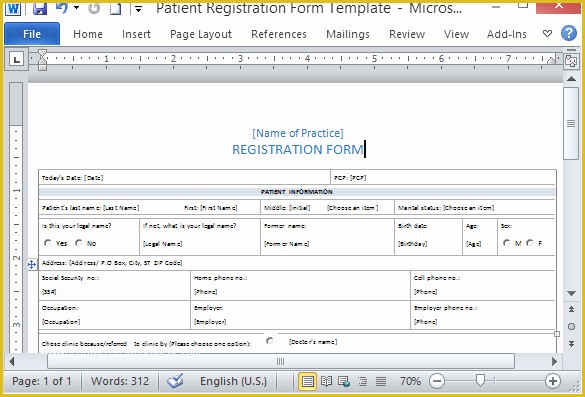Click the 70% zoom level button
Viewport: 585px width, 397px height.
(410, 381)
